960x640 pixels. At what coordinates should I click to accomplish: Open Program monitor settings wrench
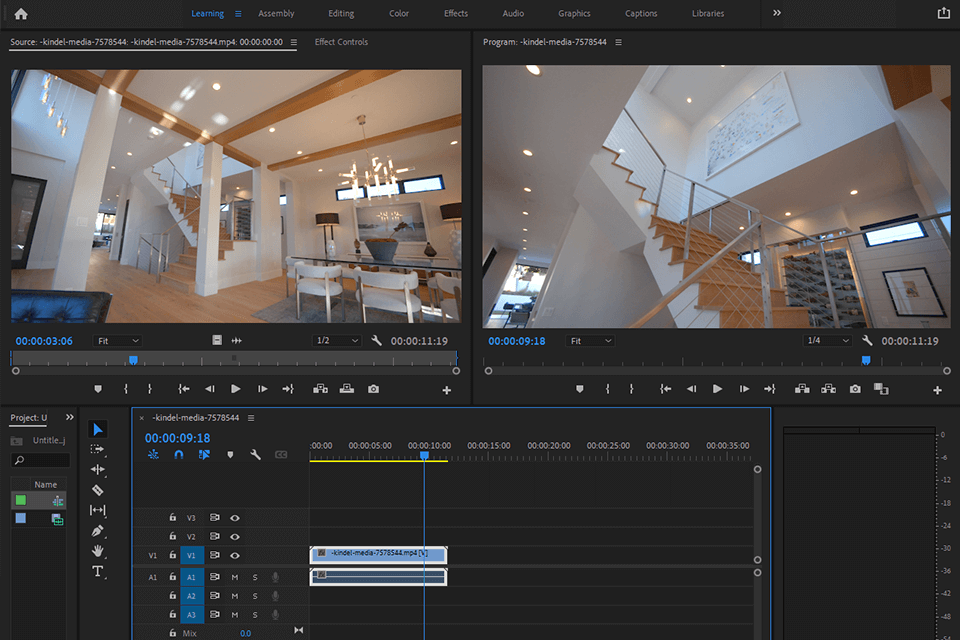click(867, 341)
